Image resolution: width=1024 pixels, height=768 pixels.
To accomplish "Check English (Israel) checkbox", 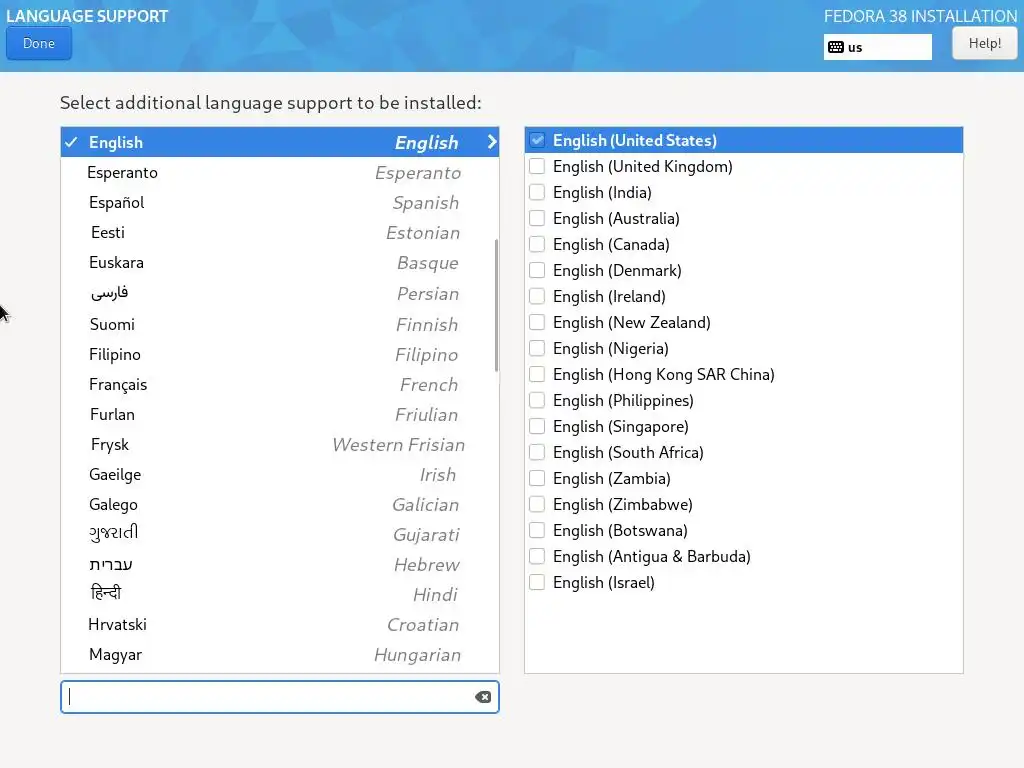I will [537, 582].
